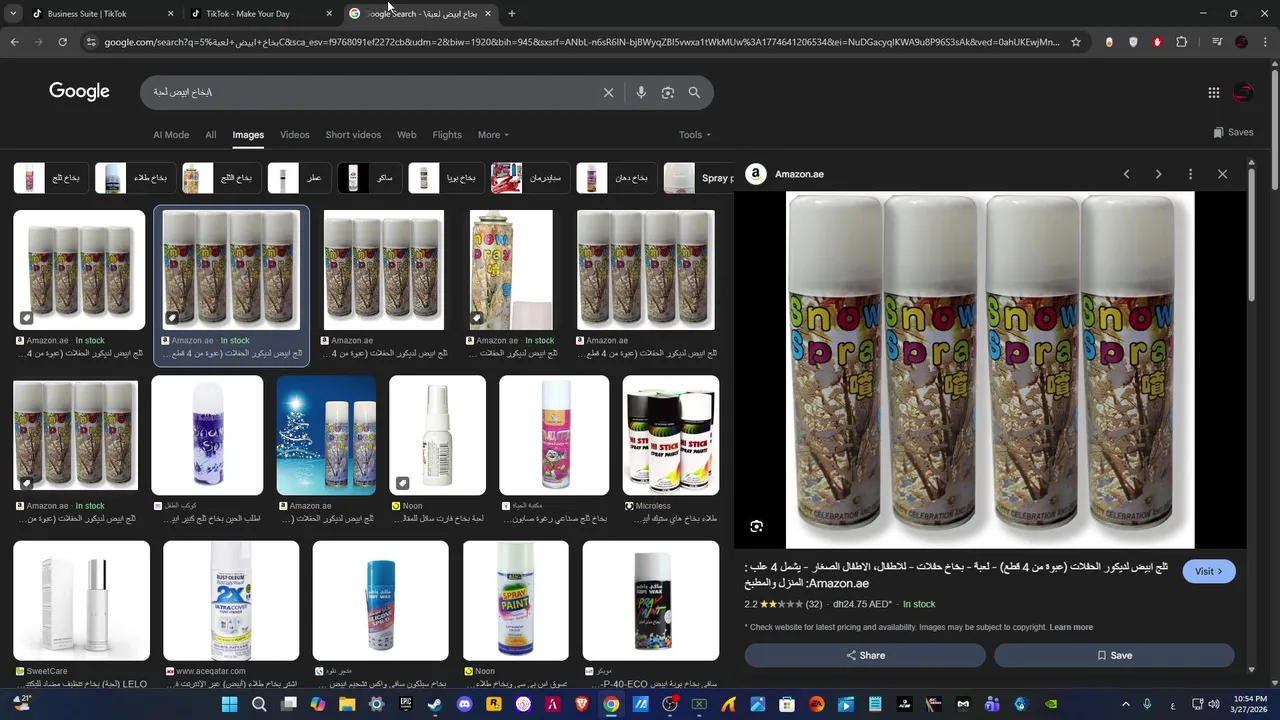Open Chrome's Extensions puzzle icon
1280x720 pixels.
click(x=1182, y=42)
